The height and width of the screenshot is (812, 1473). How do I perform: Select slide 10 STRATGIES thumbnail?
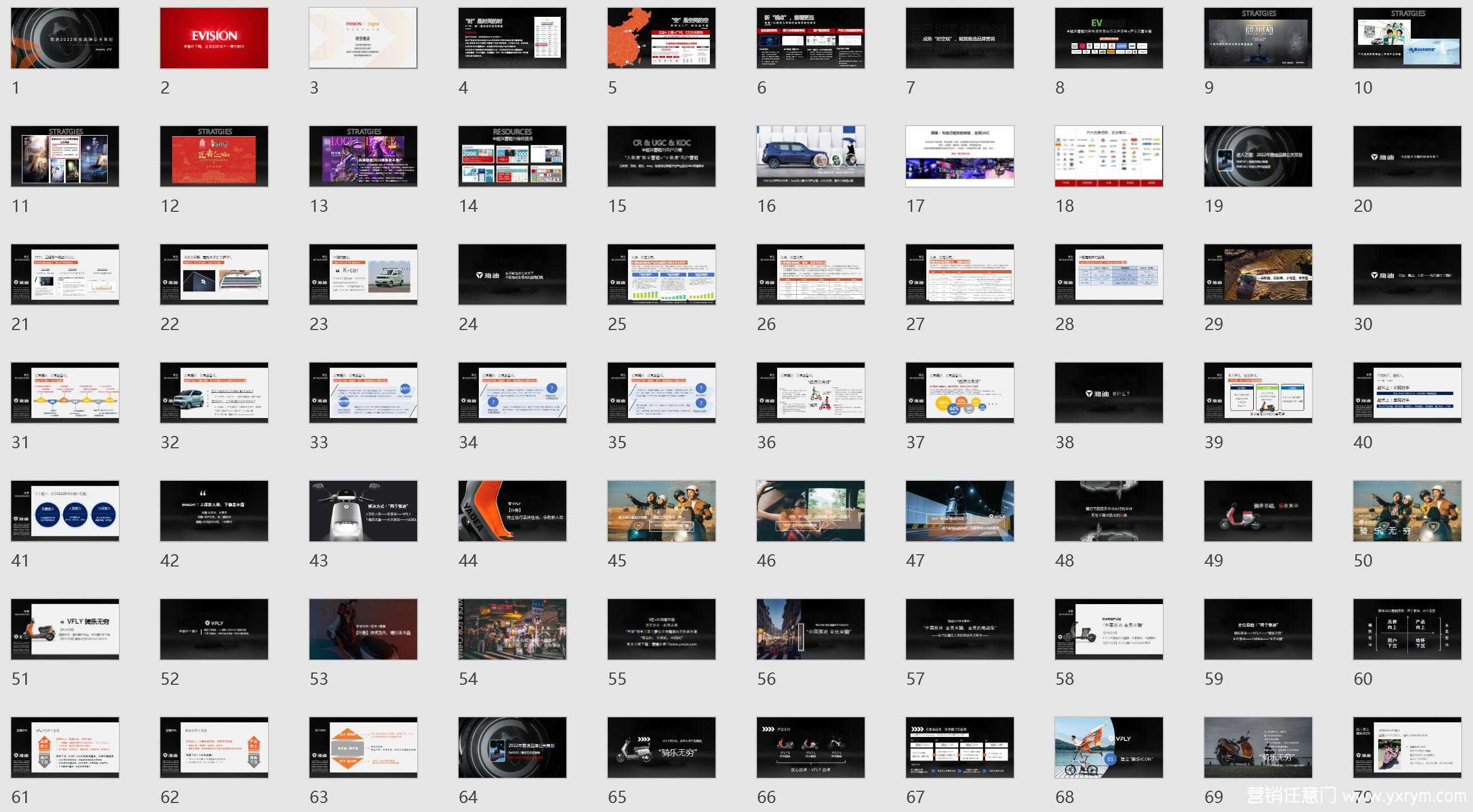(1408, 38)
